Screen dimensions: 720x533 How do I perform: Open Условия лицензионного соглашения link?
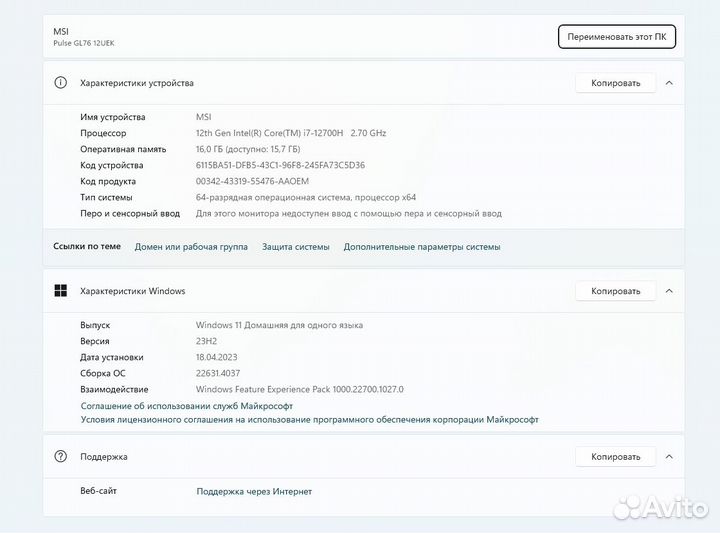(x=309, y=420)
